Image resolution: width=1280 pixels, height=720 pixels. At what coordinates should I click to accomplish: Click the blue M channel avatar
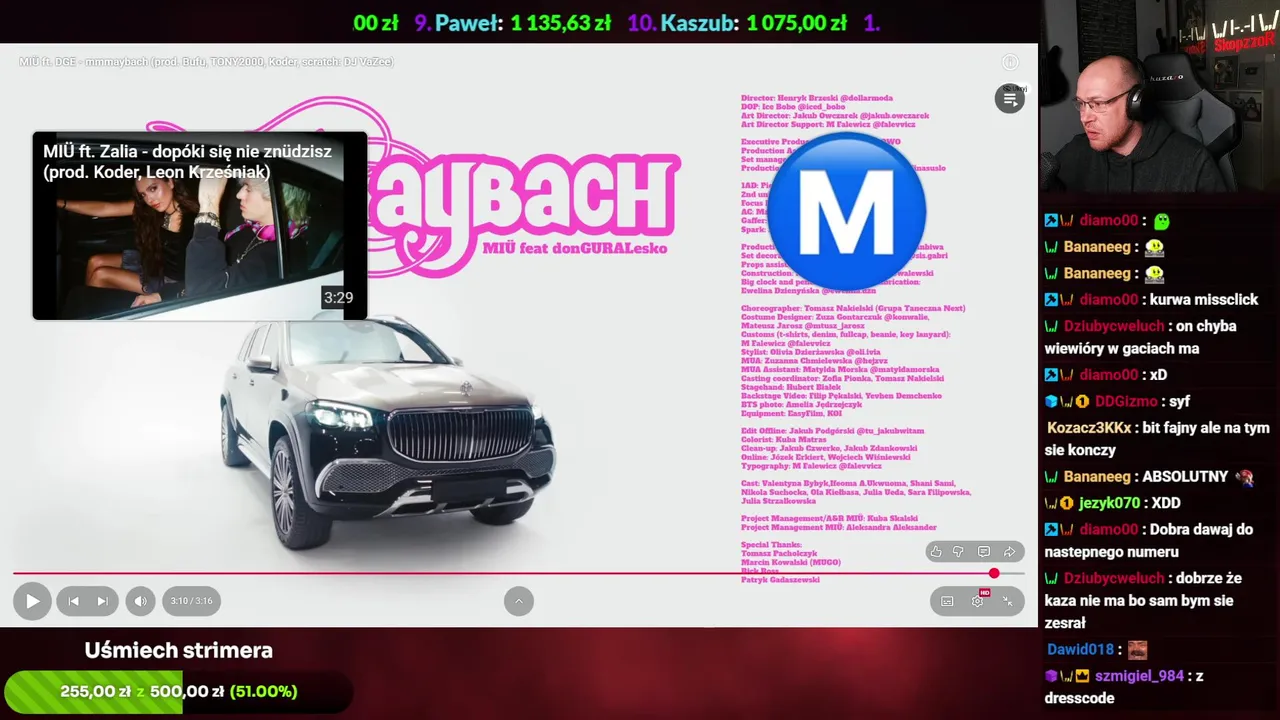click(846, 212)
